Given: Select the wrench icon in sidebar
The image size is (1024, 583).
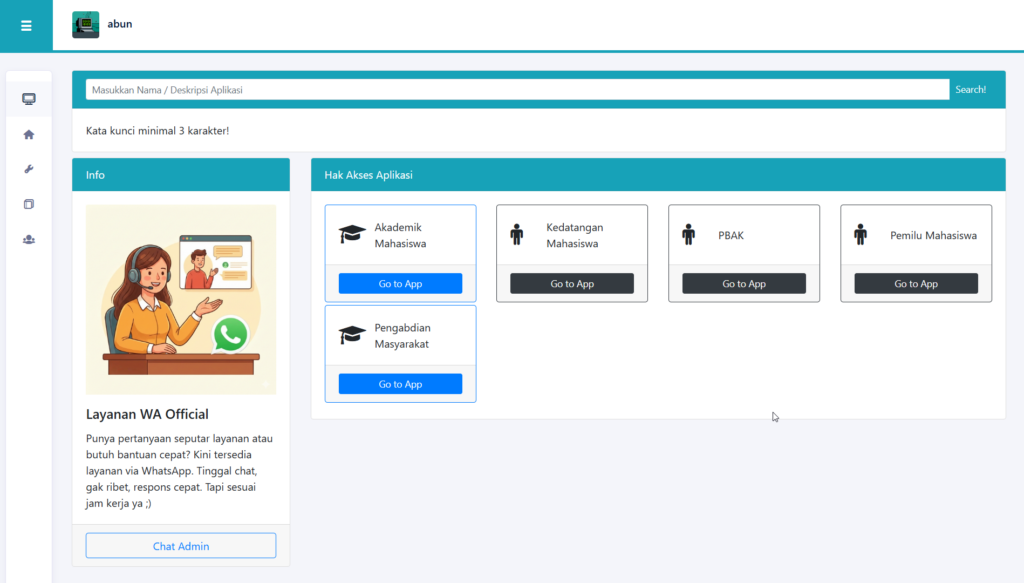Looking at the screenshot, I should pos(28,169).
